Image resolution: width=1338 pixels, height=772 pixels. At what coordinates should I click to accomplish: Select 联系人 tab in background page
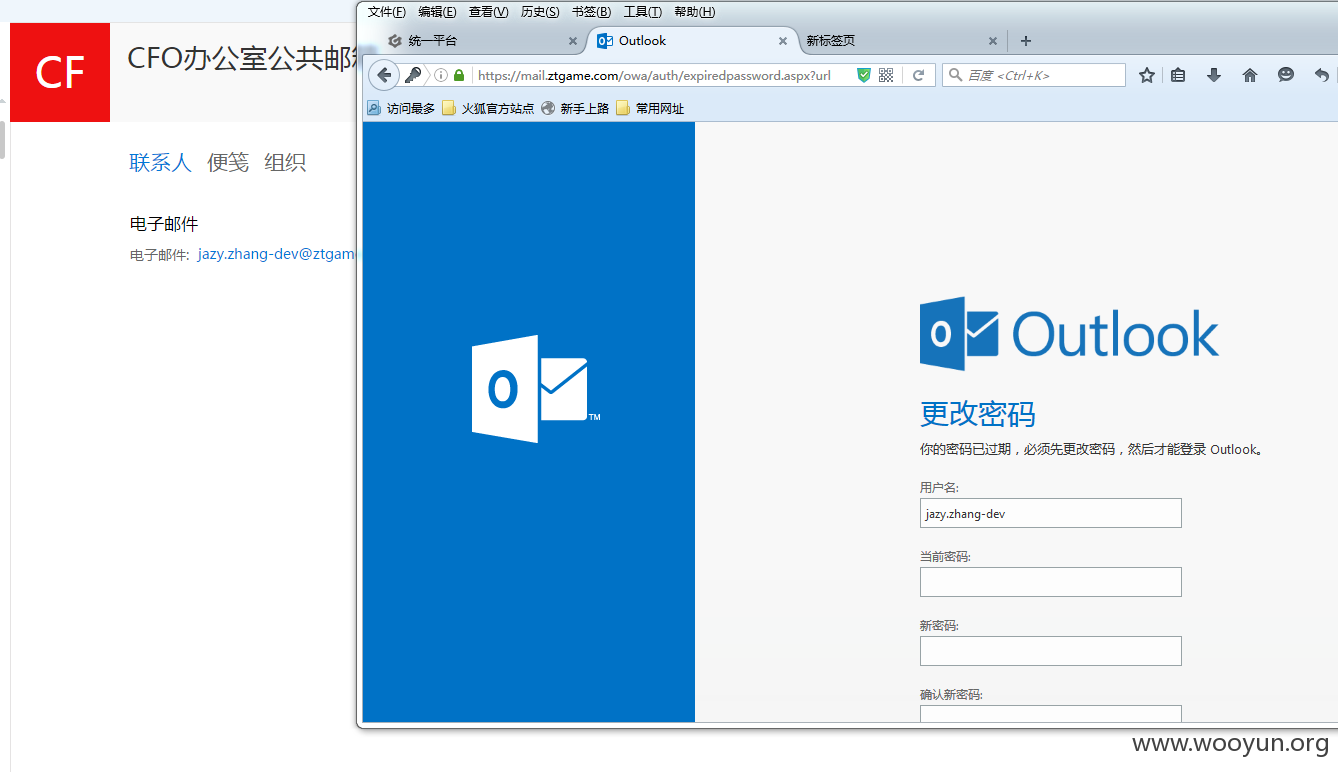coord(160,162)
